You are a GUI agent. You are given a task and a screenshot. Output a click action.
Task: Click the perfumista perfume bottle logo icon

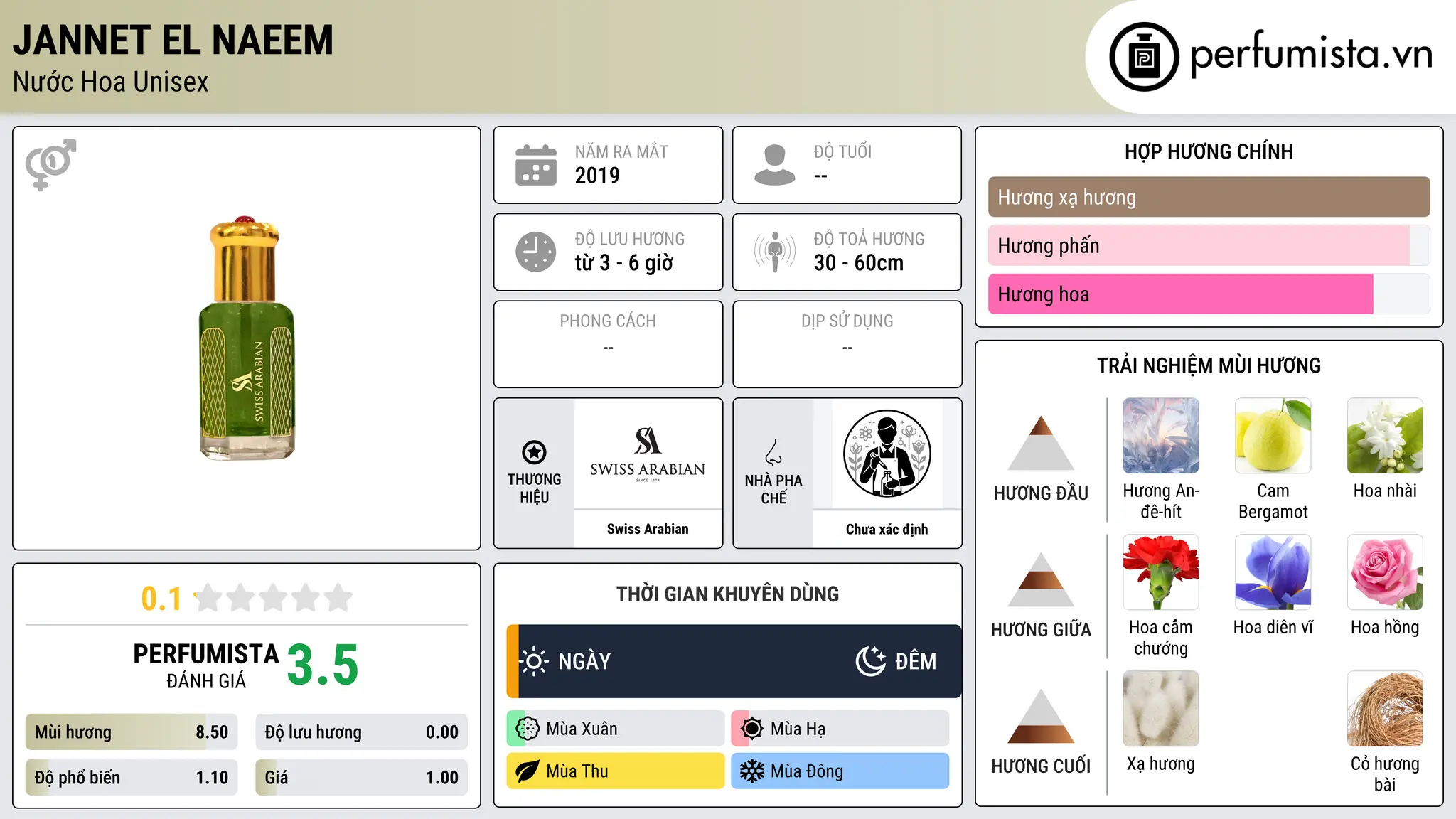pyautogui.click(x=1144, y=57)
